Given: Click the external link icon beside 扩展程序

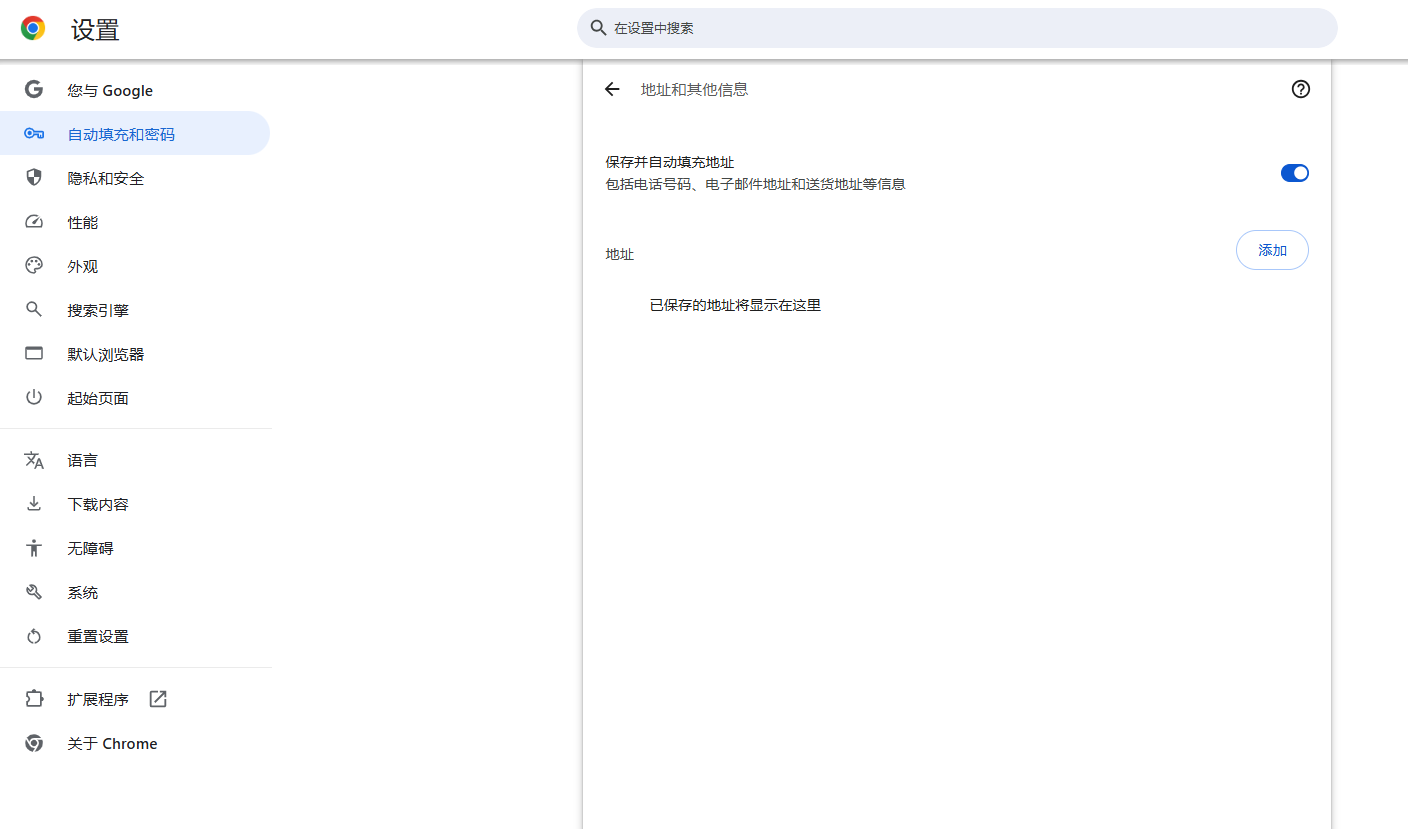Looking at the screenshot, I should coord(158,699).
